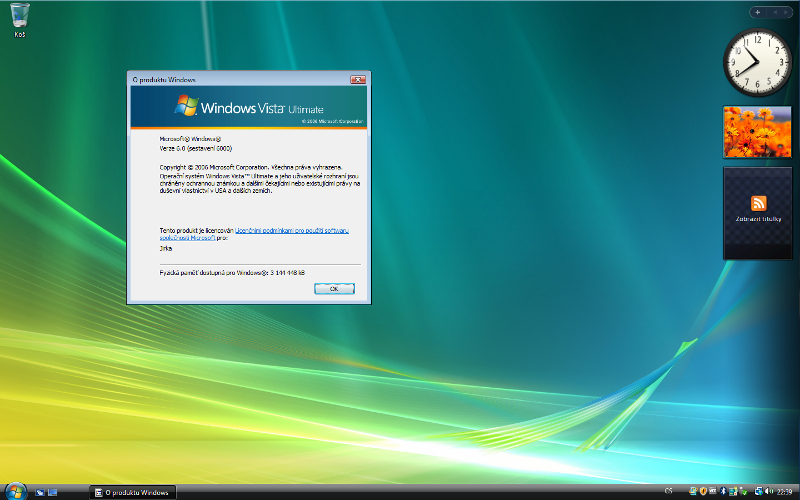Screen dimensions: 800x500
Task: Click the 22:39 taskbar clock
Action: [x=785, y=492]
